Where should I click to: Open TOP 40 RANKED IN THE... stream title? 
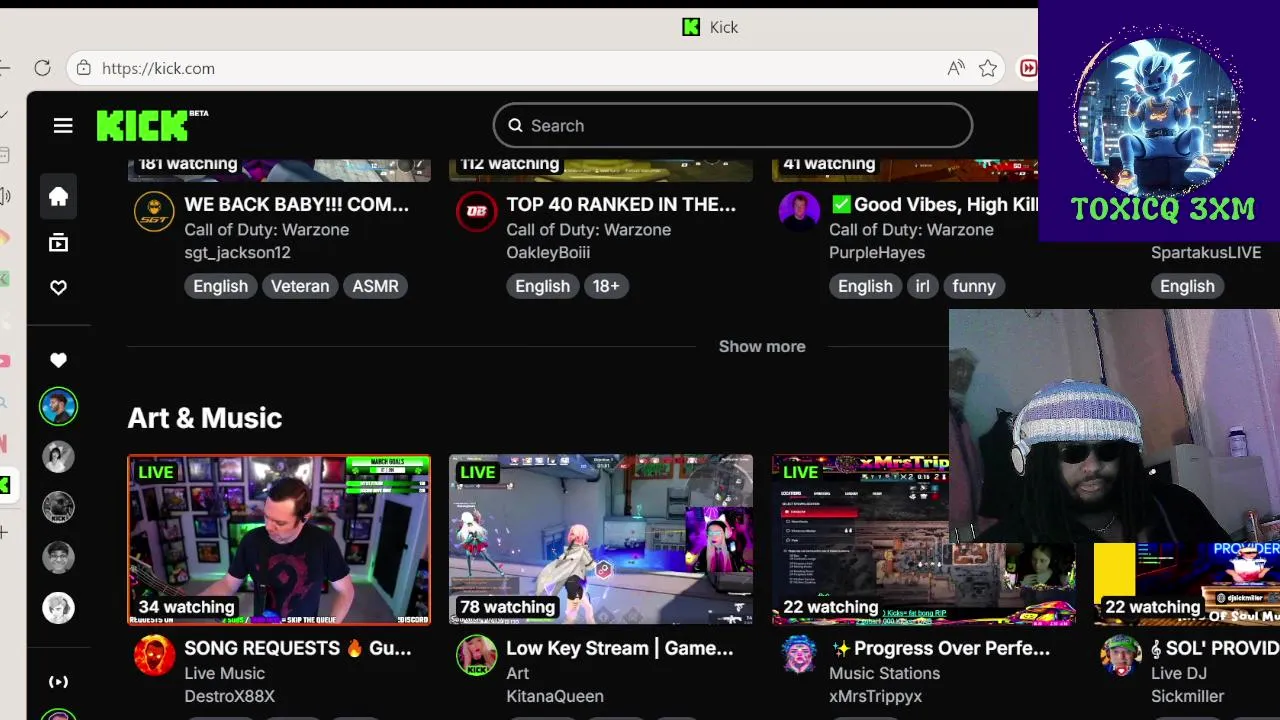(621, 204)
